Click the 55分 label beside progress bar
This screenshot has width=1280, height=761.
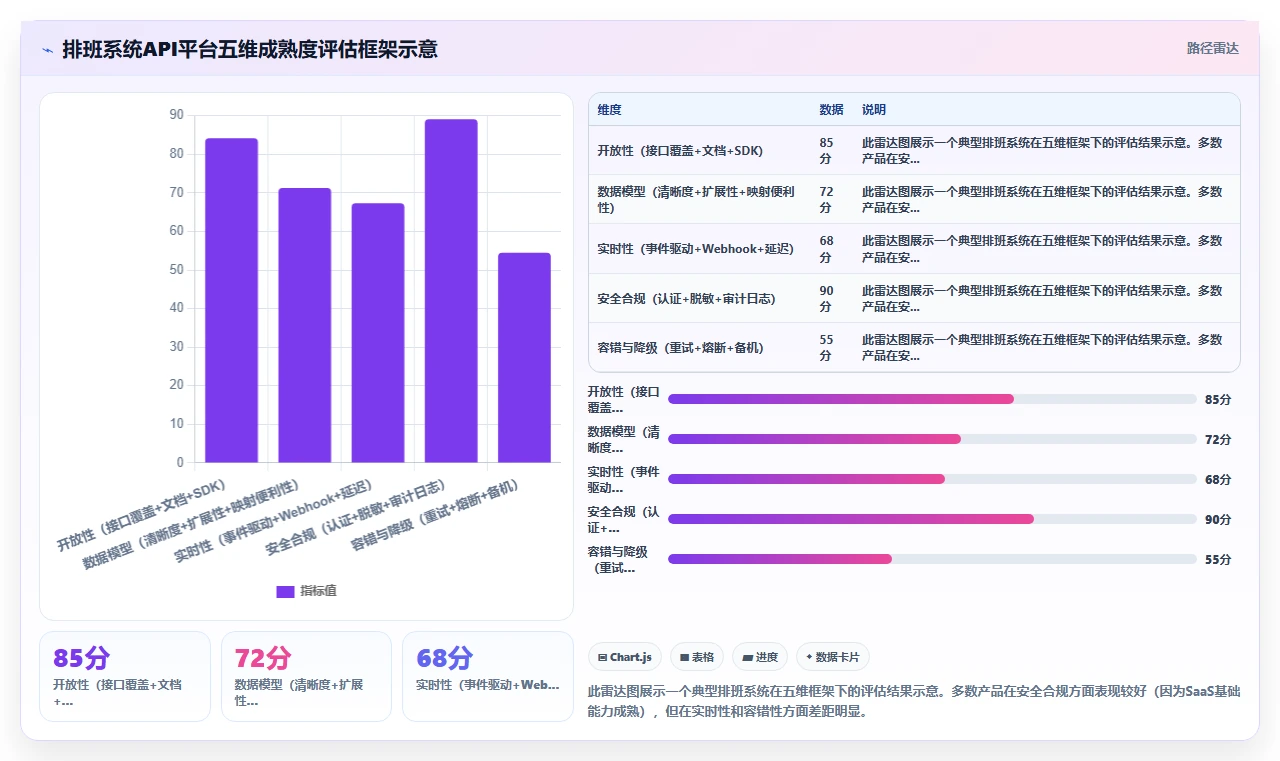click(x=1218, y=560)
